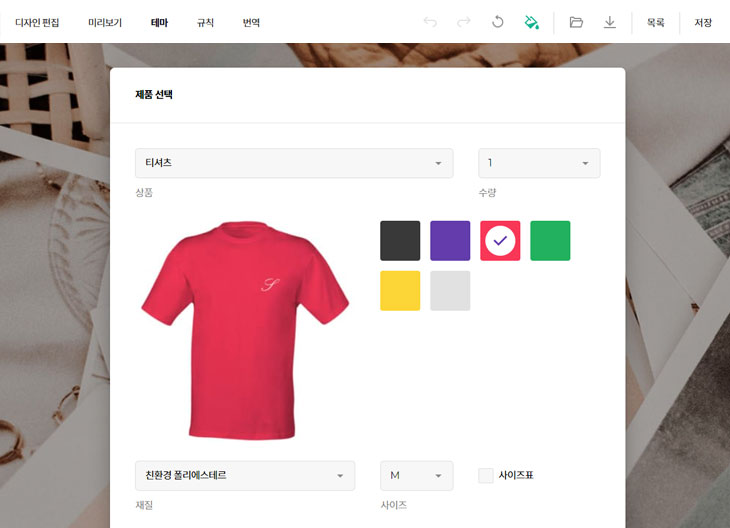Open the 친환경 폴리에스테르 material dropdown
730x528 pixels.
pyautogui.click(x=245, y=475)
